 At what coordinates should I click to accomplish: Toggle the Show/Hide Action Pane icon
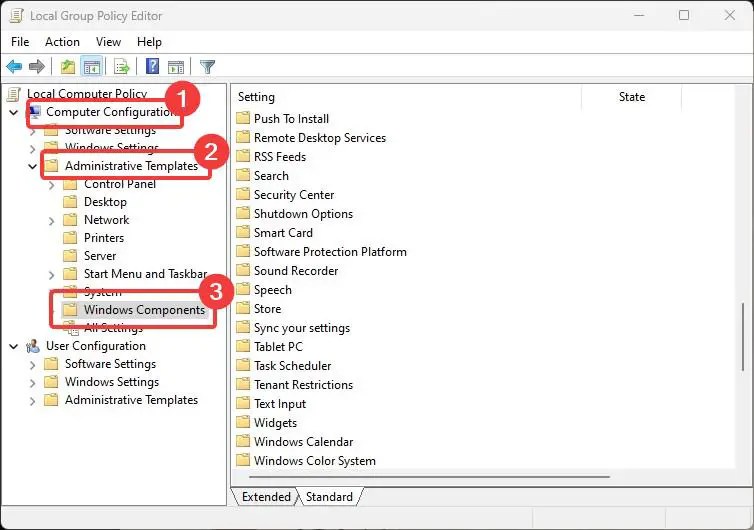pyautogui.click(x=176, y=67)
